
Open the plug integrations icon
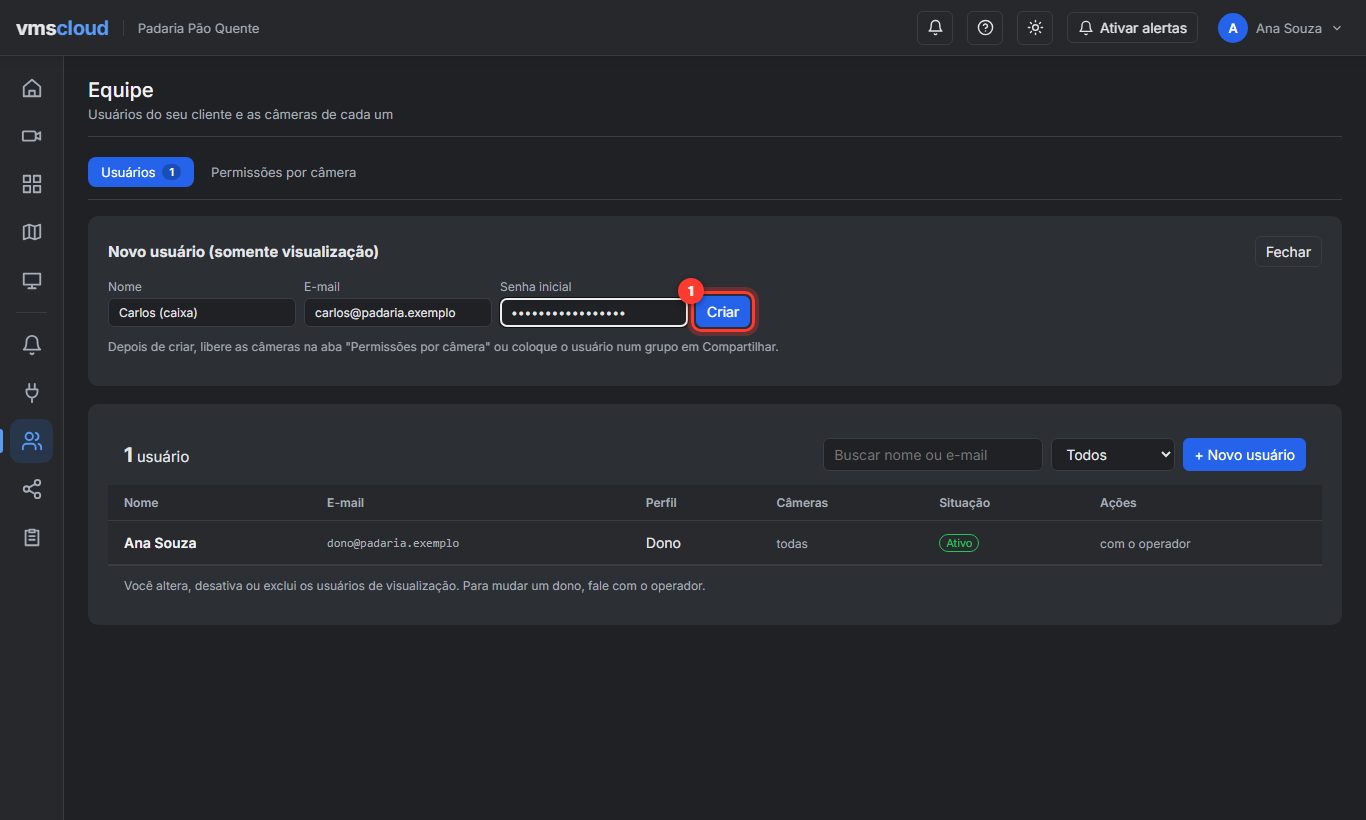click(32, 393)
